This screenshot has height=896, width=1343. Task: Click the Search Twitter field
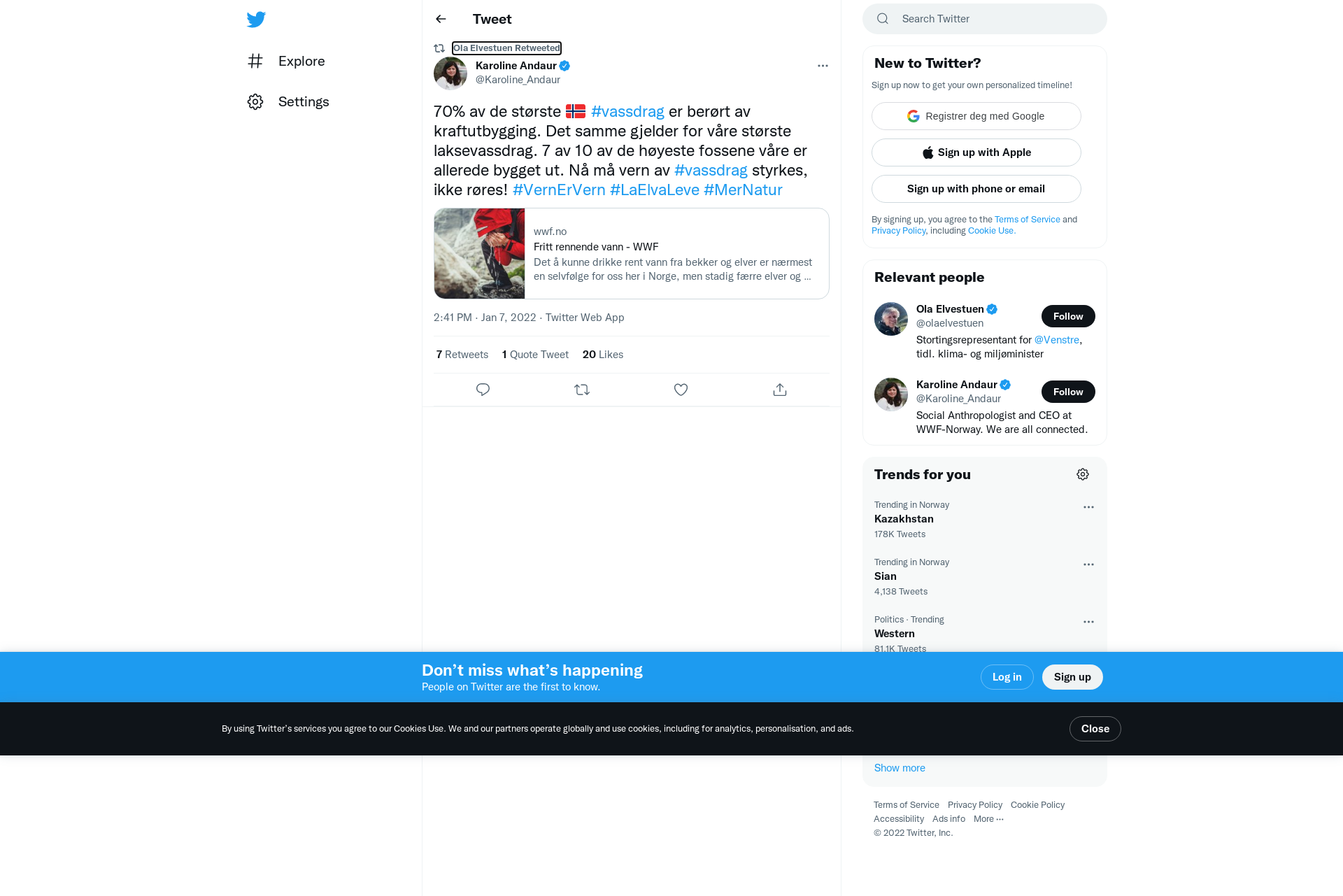point(984,19)
